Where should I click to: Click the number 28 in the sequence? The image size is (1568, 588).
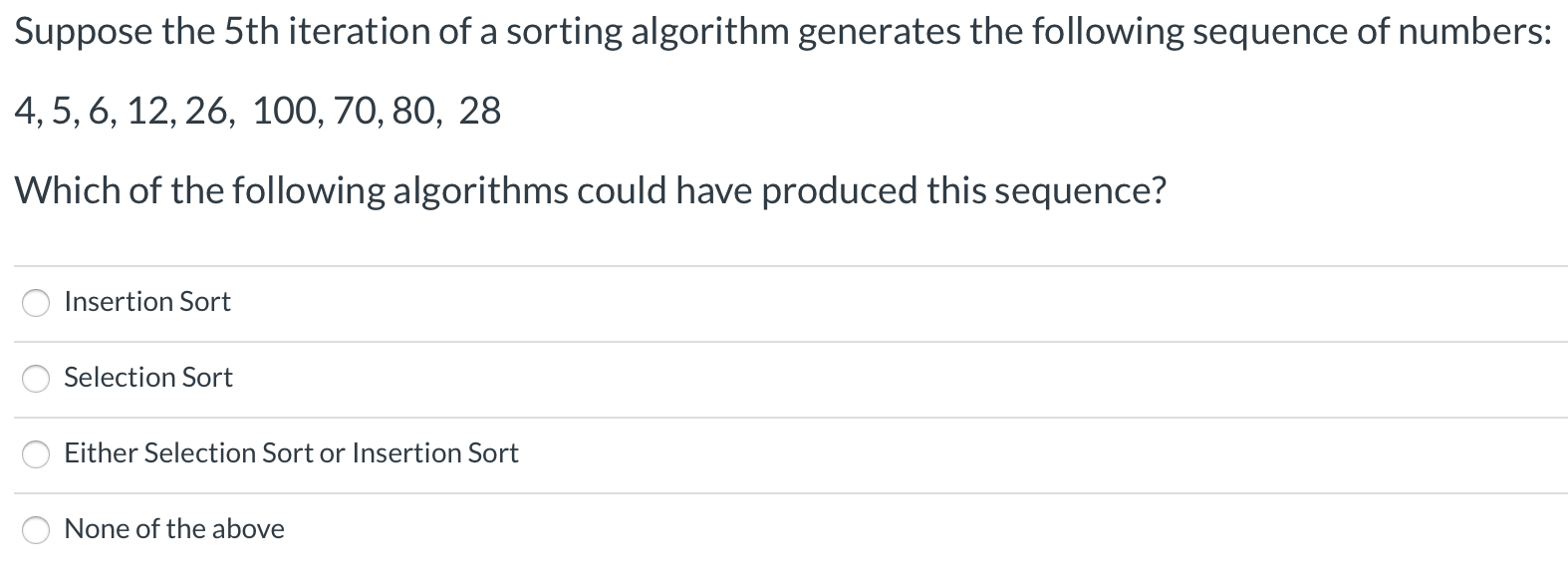point(480,111)
